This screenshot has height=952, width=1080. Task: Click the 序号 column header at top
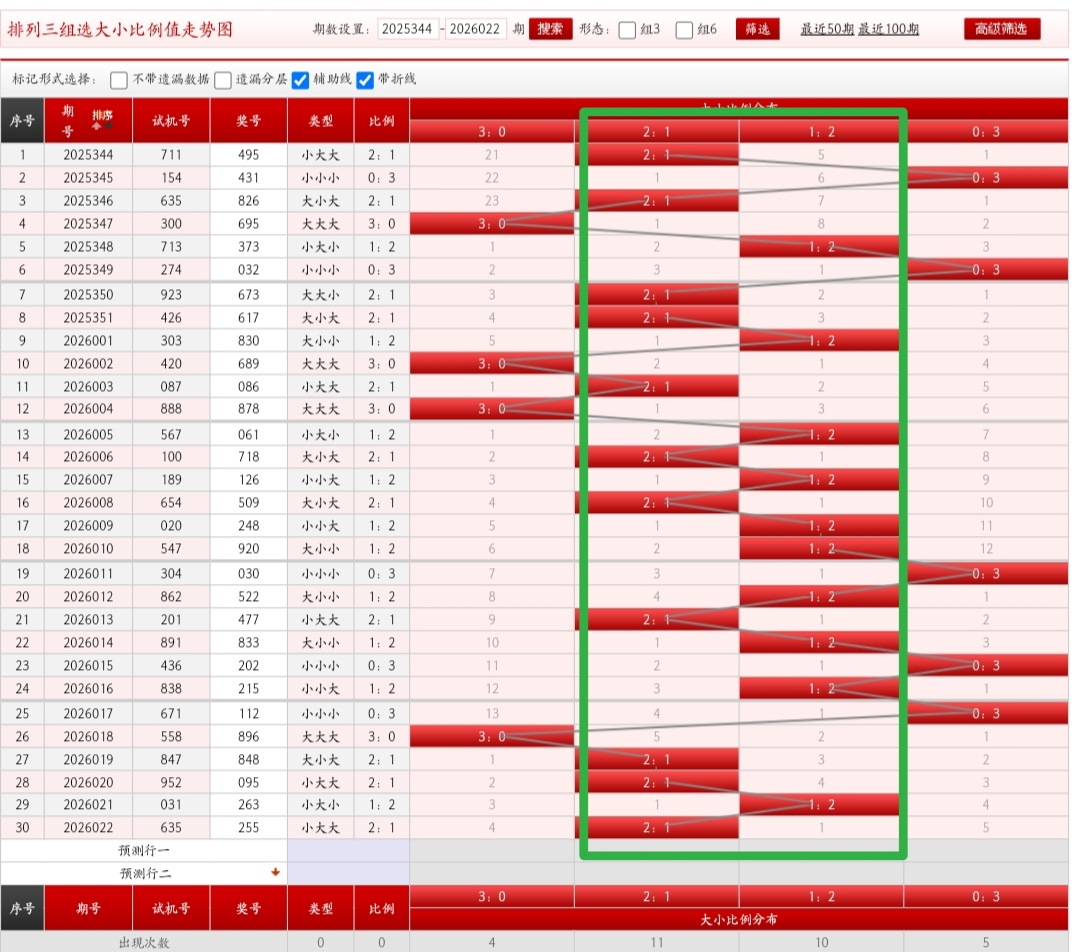click(22, 121)
